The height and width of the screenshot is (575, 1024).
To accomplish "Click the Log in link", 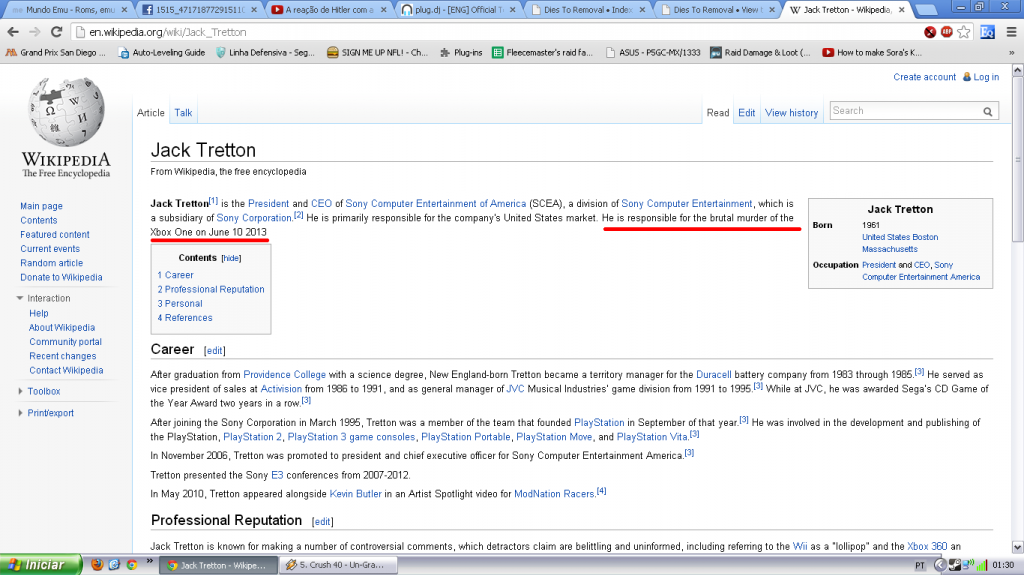I will coord(985,77).
